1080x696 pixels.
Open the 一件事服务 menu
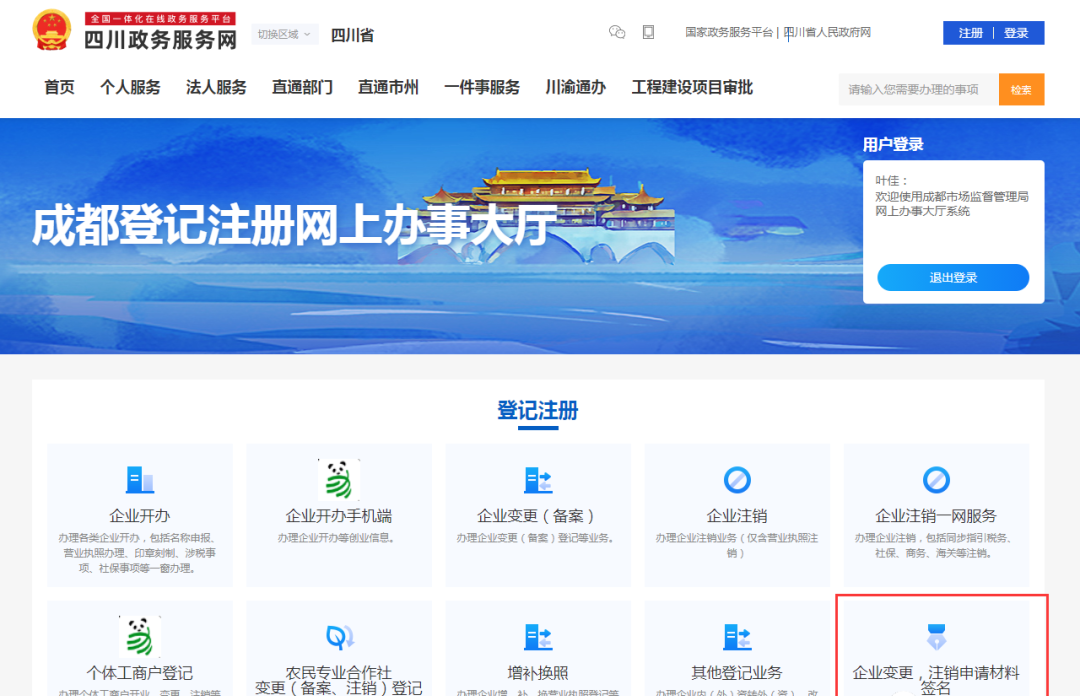coord(482,88)
